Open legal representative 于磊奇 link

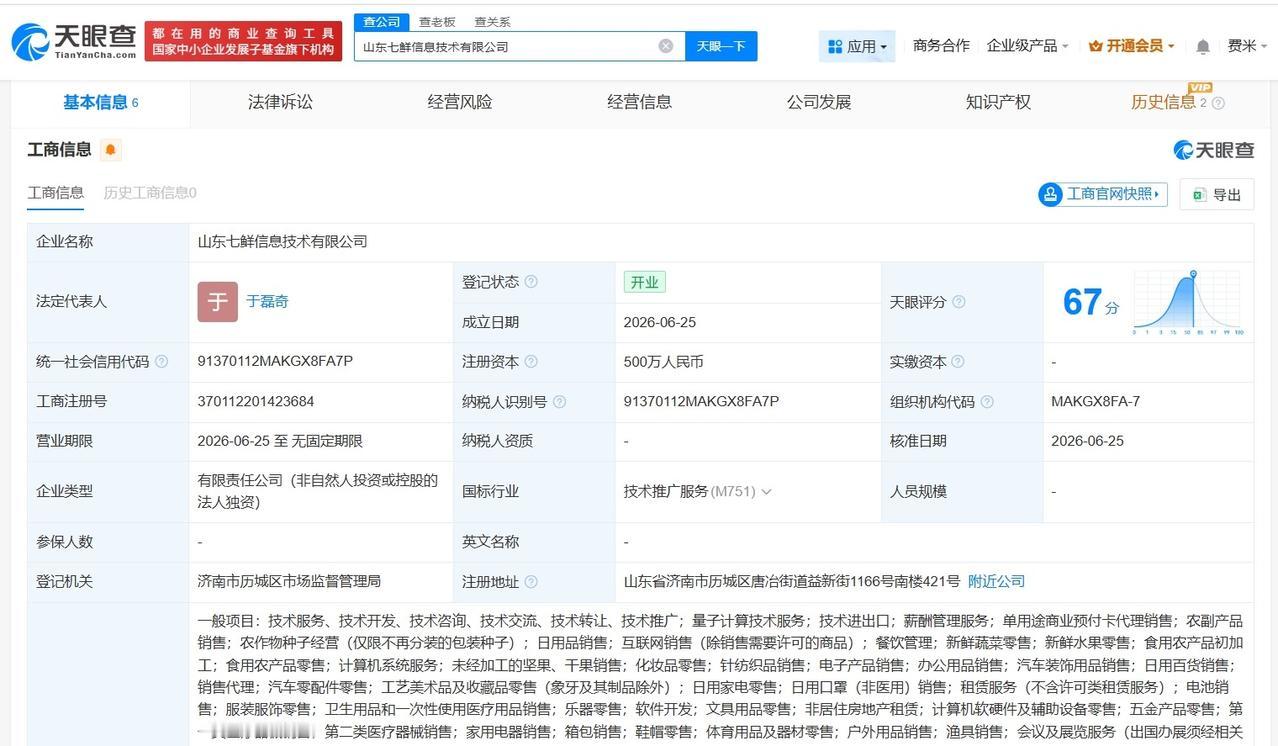tap(267, 302)
